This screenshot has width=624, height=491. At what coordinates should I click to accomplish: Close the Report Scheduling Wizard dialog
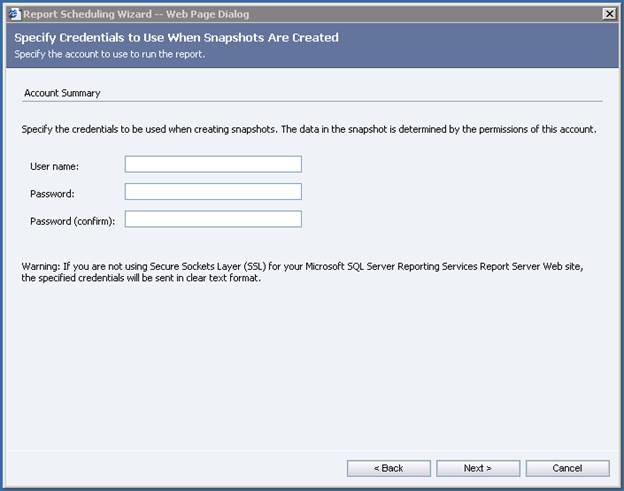tap(609, 13)
